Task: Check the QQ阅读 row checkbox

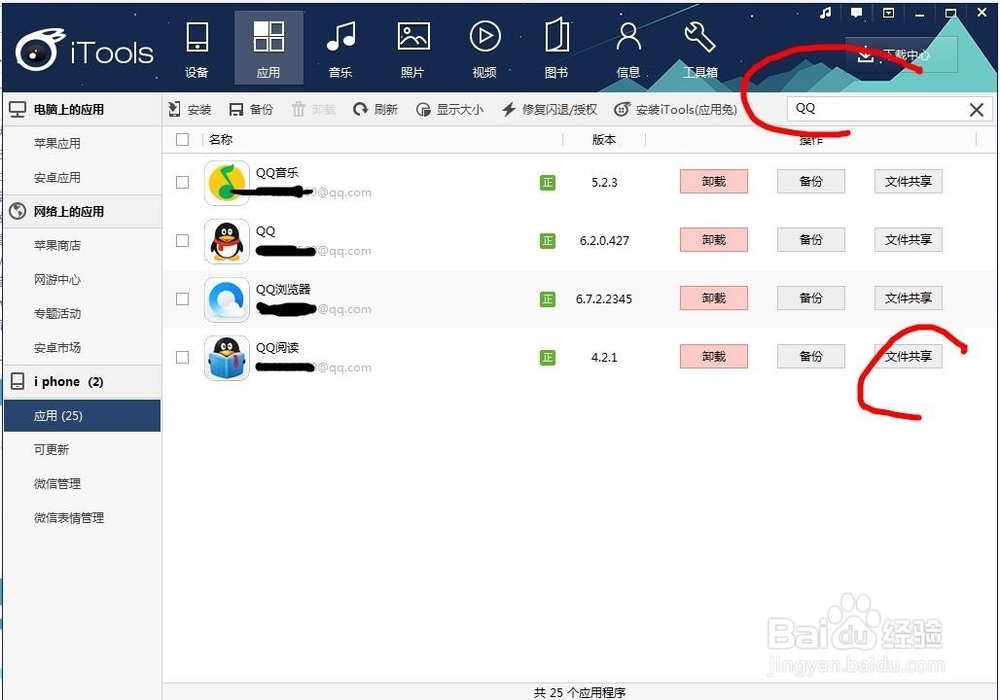Action: click(x=182, y=356)
